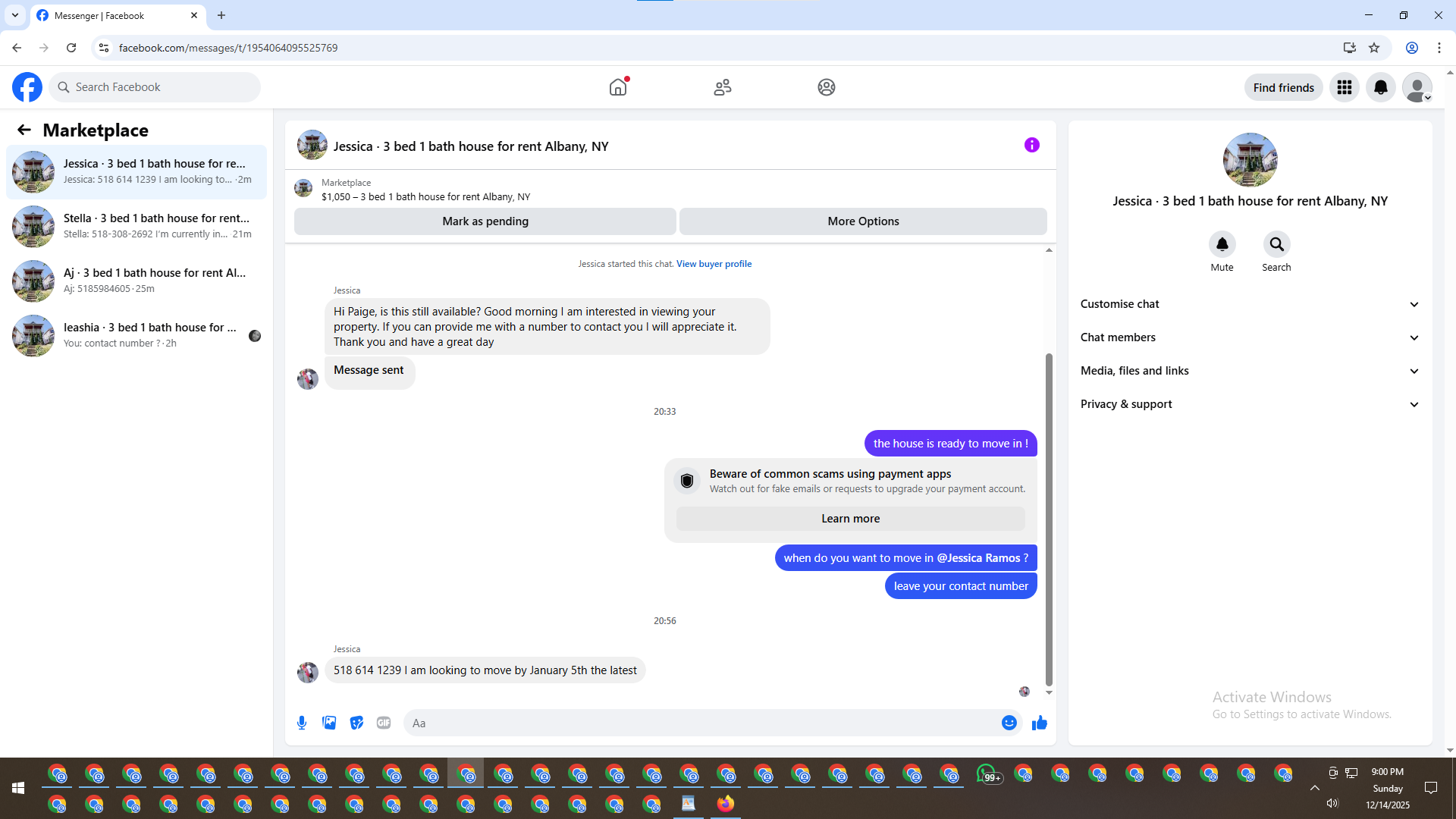Screen dimensions: 1456x819
Task: Open the GIF picker icon
Action: tap(384, 723)
